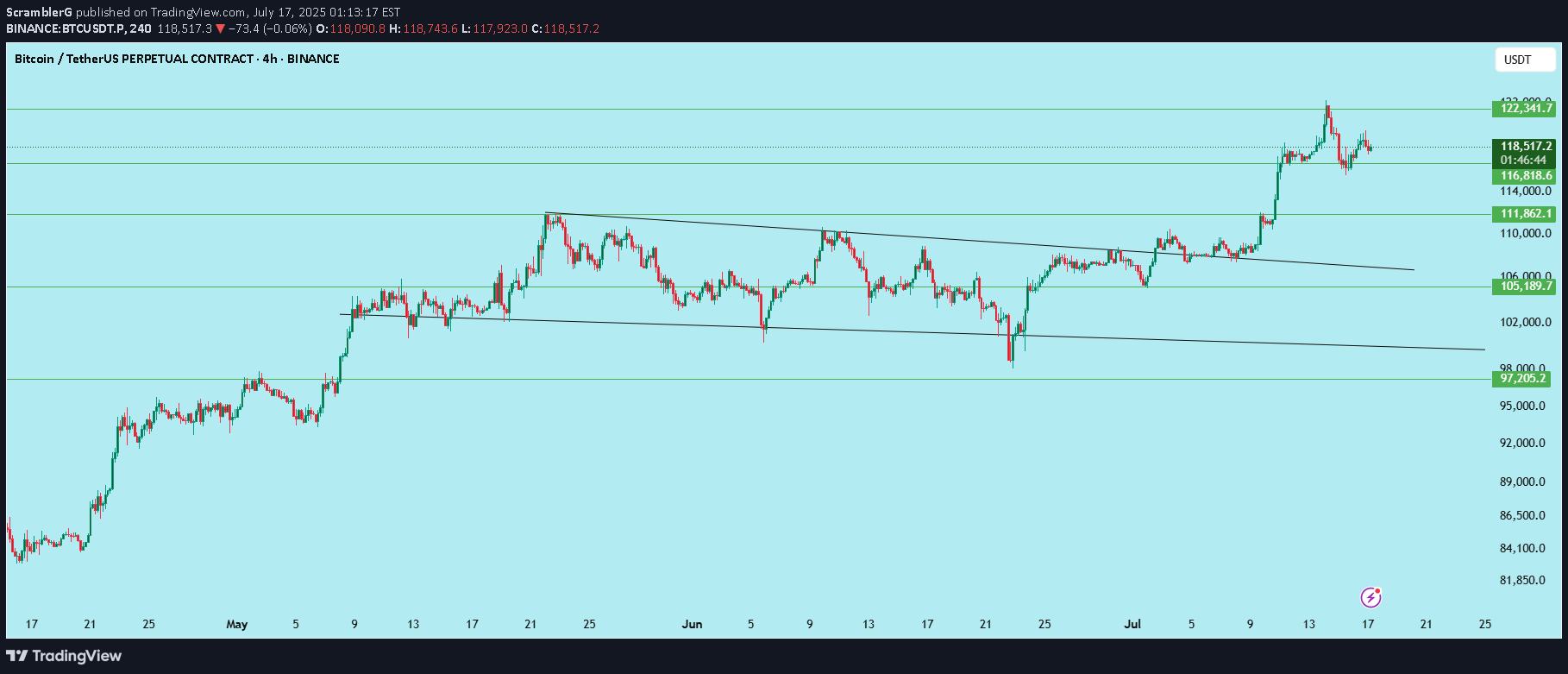The width and height of the screenshot is (1568, 674).
Task: Click the ScramblerG author name
Action: click(x=40, y=12)
